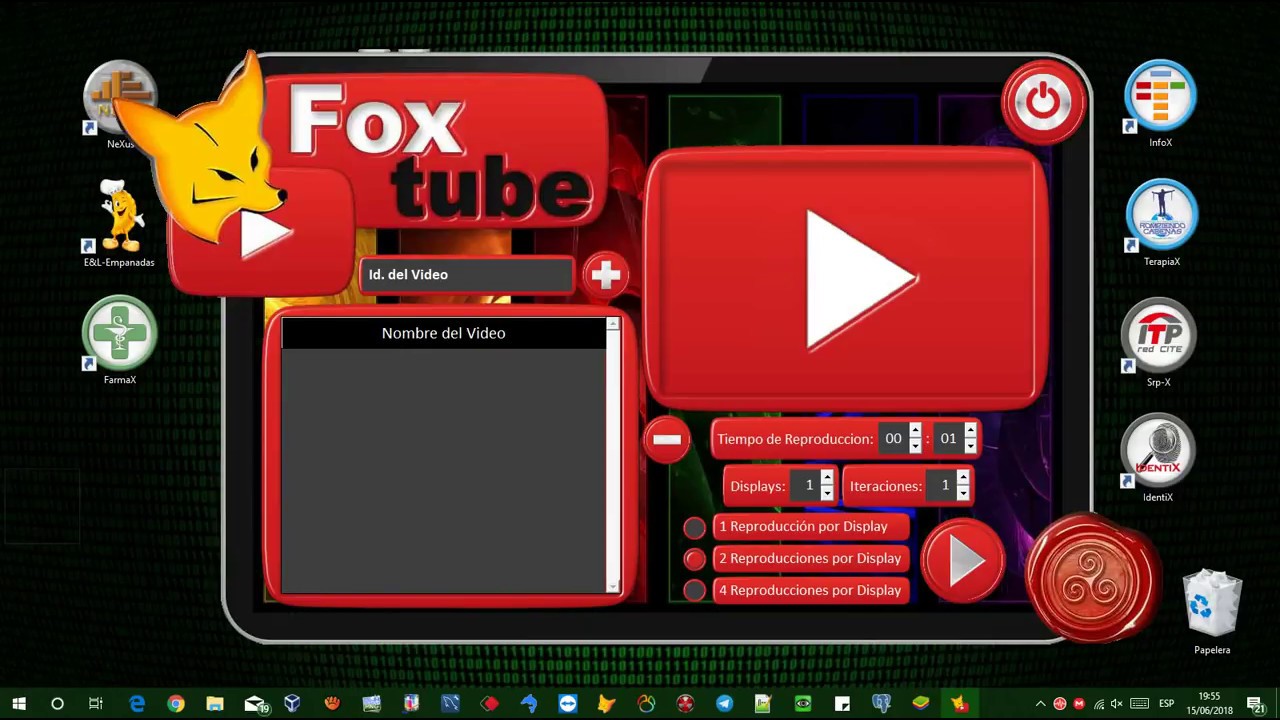Open Mail app with 19 badge

(255, 704)
